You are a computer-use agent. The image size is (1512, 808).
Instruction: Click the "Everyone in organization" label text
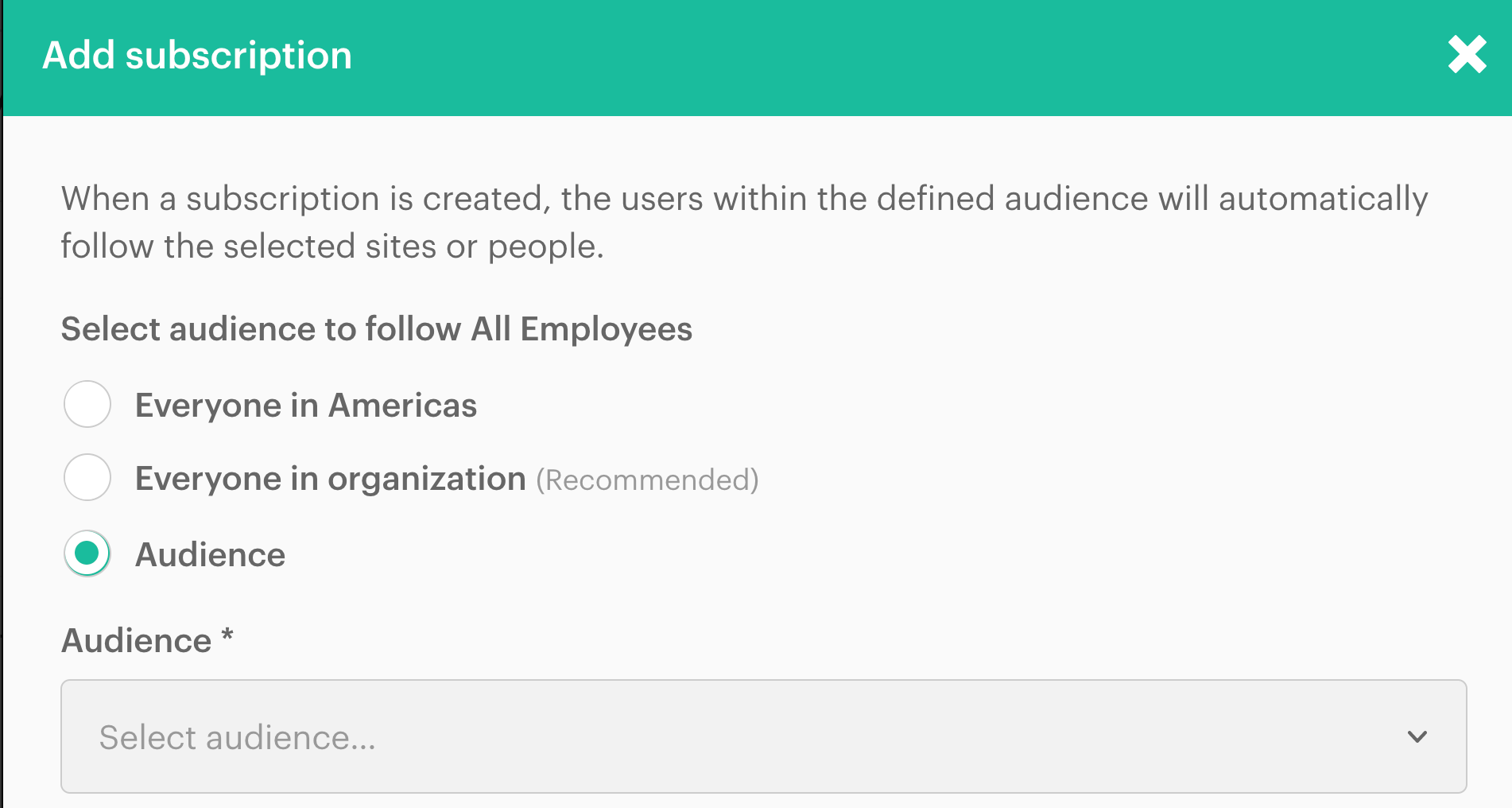tap(331, 479)
